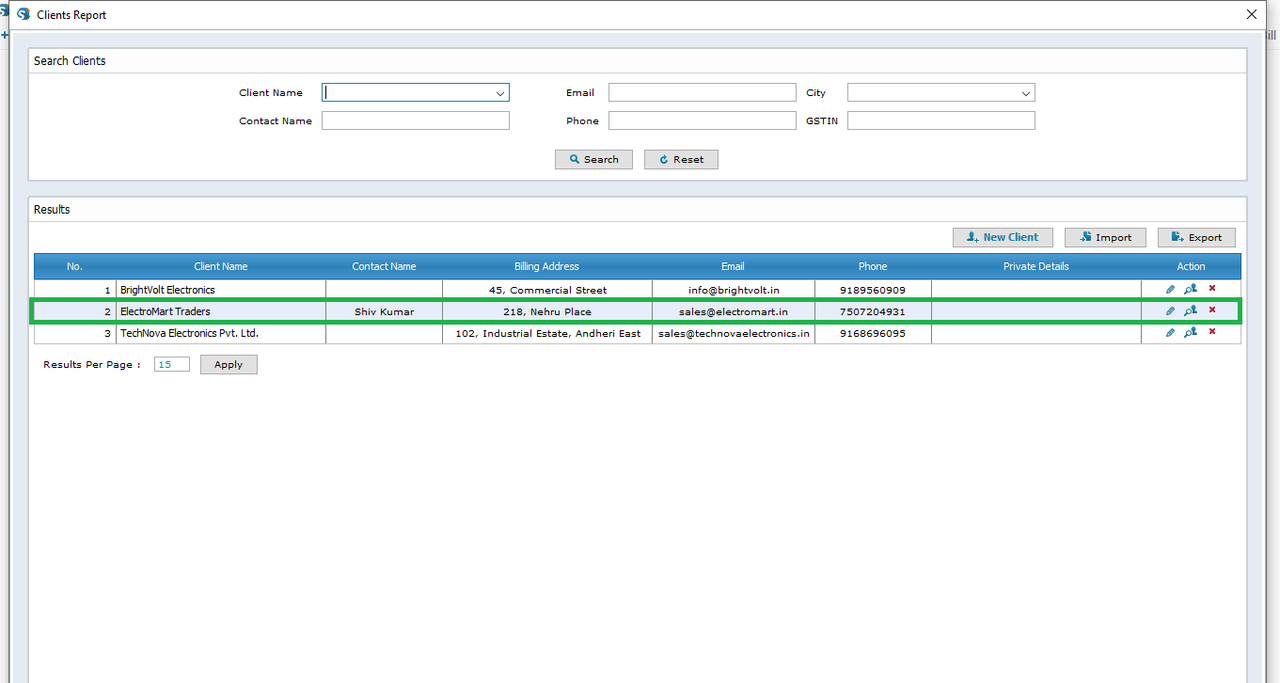Select the TechNova Electronics Pvt. Ltd. cell
The height and width of the screenshot is (683, 1280).
[221, 333]
